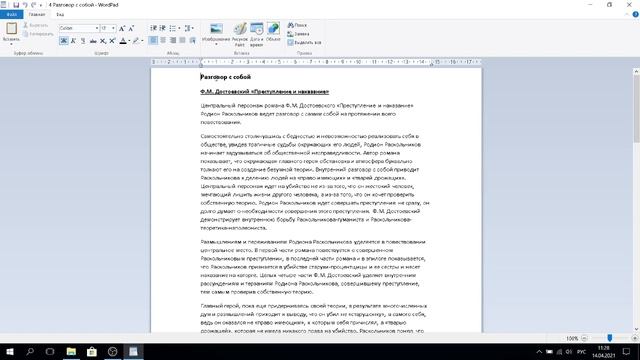Click the Date and time (Дата и время) icon
The height and width of the screenshot is (360, 640).
coord(257,29)
